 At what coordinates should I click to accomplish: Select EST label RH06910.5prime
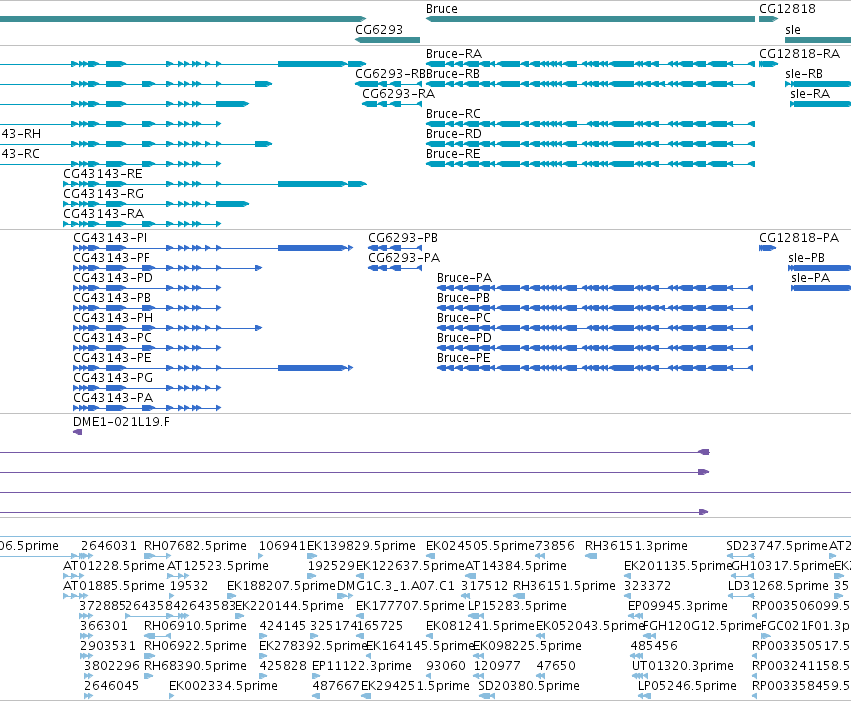pos(195,627)
